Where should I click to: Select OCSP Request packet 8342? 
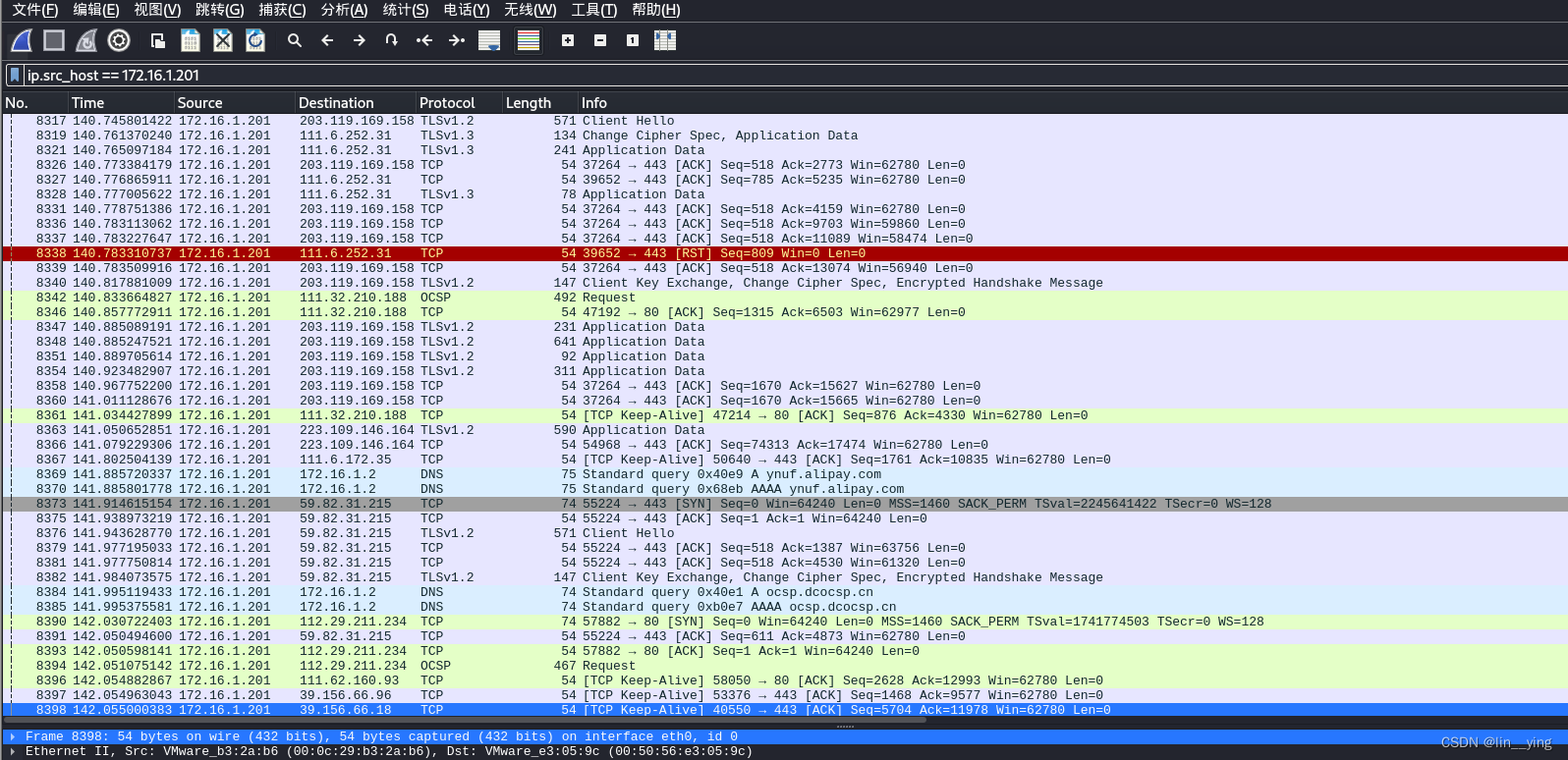pyautogui.click(x=784, y=298)
